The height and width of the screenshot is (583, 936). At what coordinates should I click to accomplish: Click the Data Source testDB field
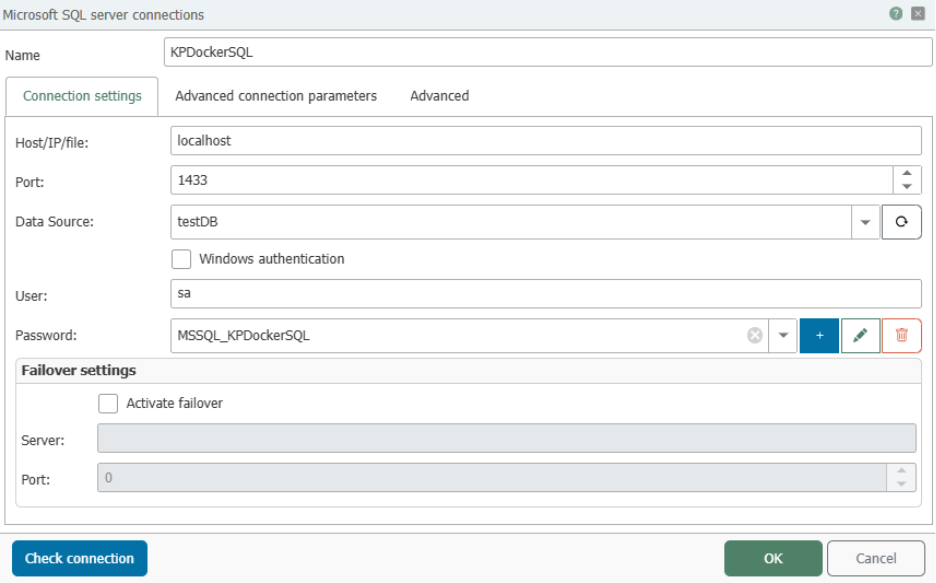pyautogui.click(x=511, y=222)
